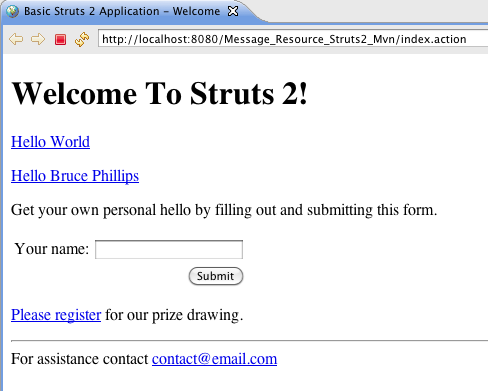Screen dimensions: 488x391
Task: Stop page loading with red square icon
Action: pos(60,40)
